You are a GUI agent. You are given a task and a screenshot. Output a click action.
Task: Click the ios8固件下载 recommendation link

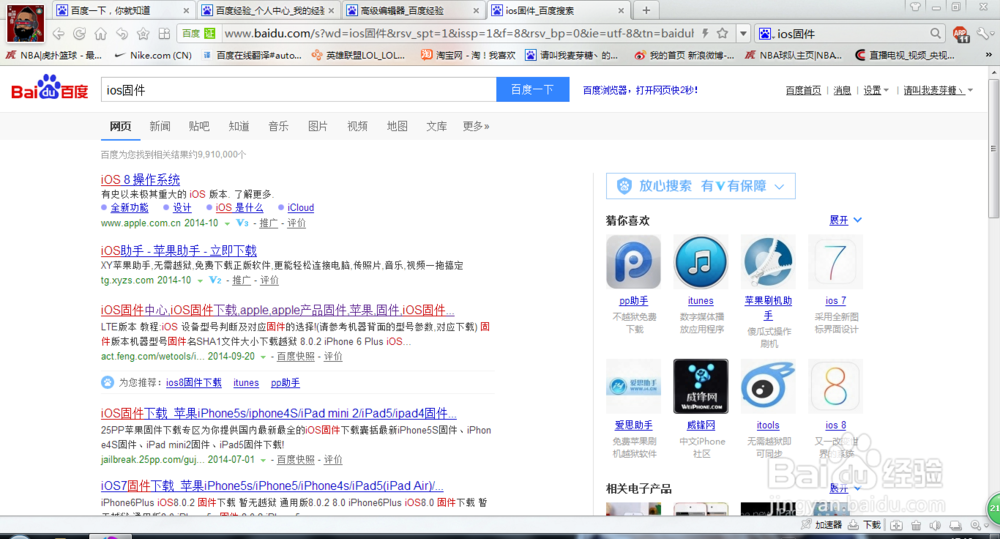[194, 383]
